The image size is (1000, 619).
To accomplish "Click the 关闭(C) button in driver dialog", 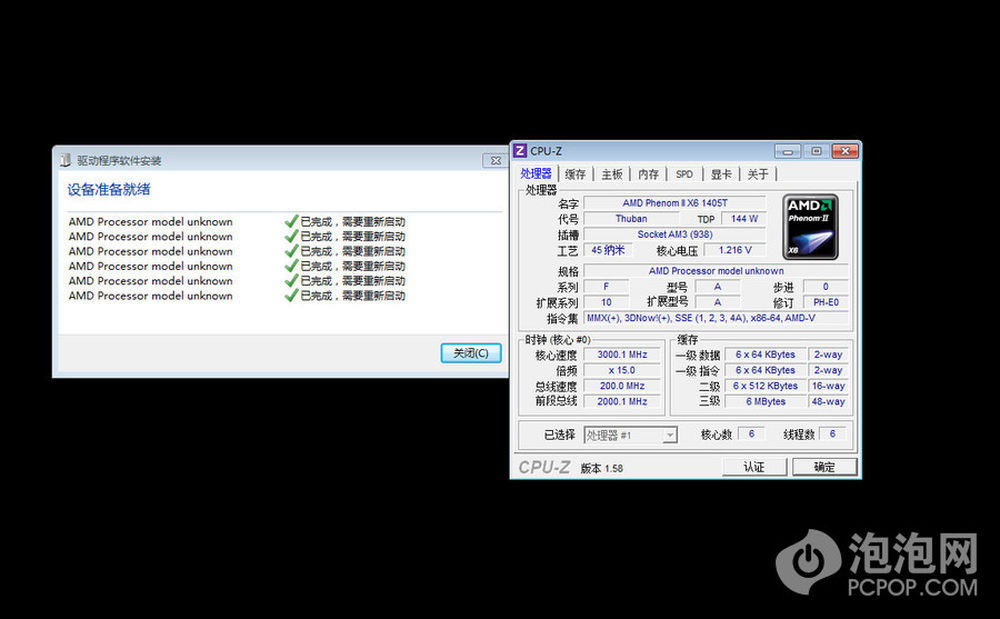I will [471, 353].
